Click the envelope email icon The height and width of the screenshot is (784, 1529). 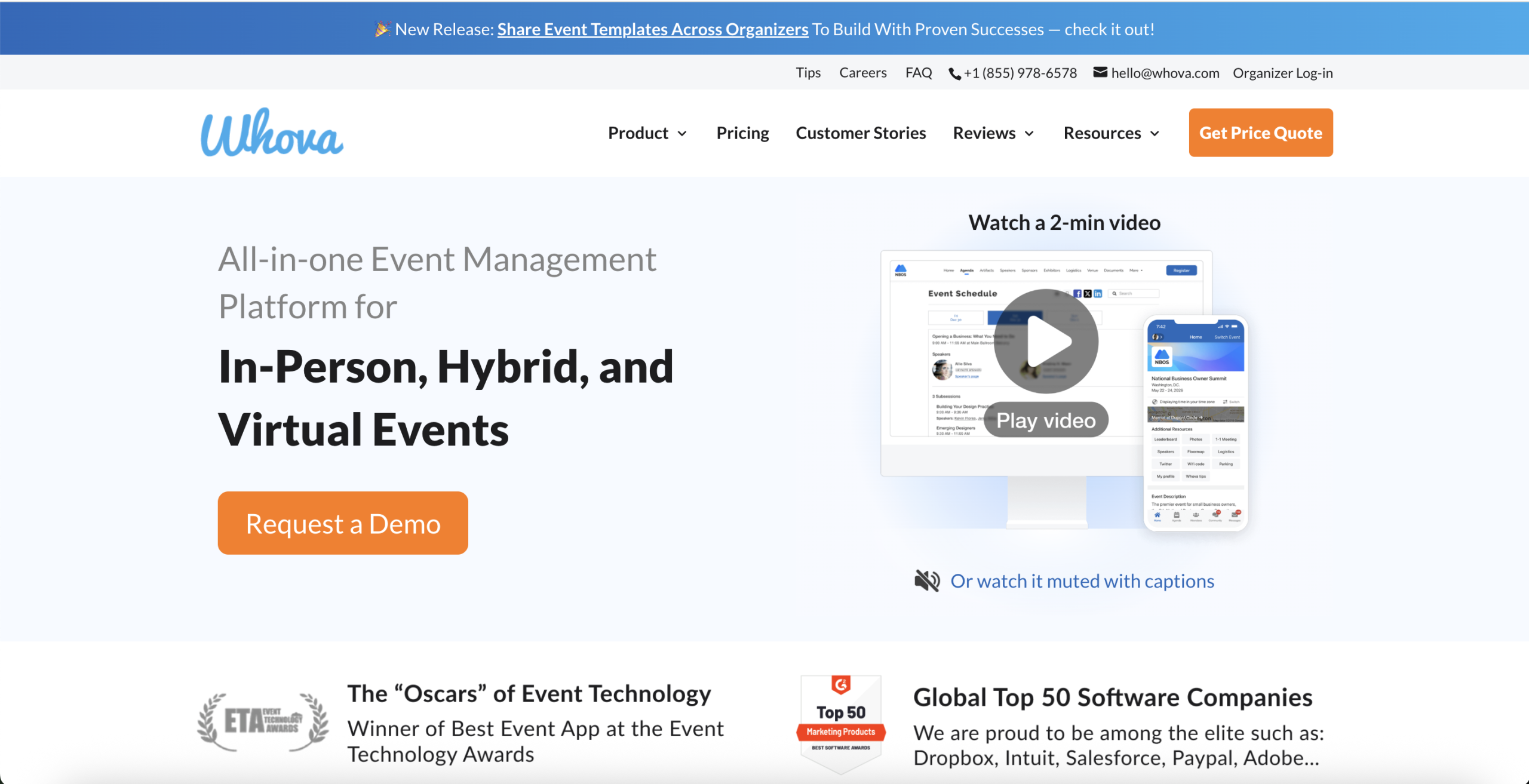(x=1100, y=72)
